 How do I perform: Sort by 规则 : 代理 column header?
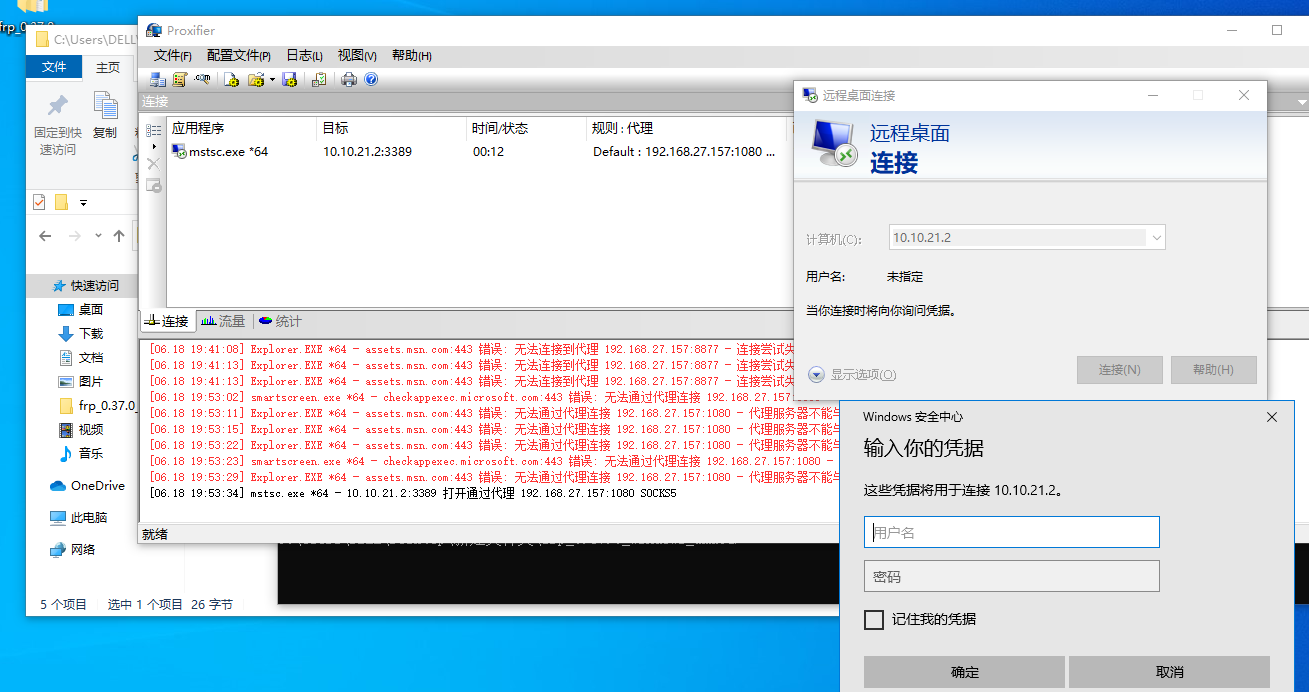688,128
